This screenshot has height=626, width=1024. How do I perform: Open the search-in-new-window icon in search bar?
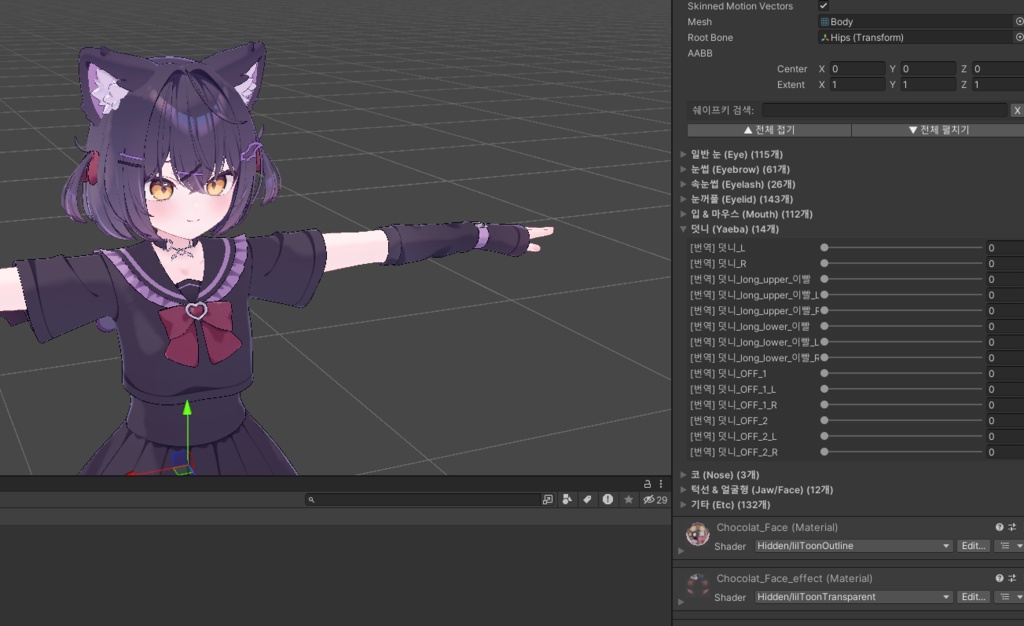[547, 499]
